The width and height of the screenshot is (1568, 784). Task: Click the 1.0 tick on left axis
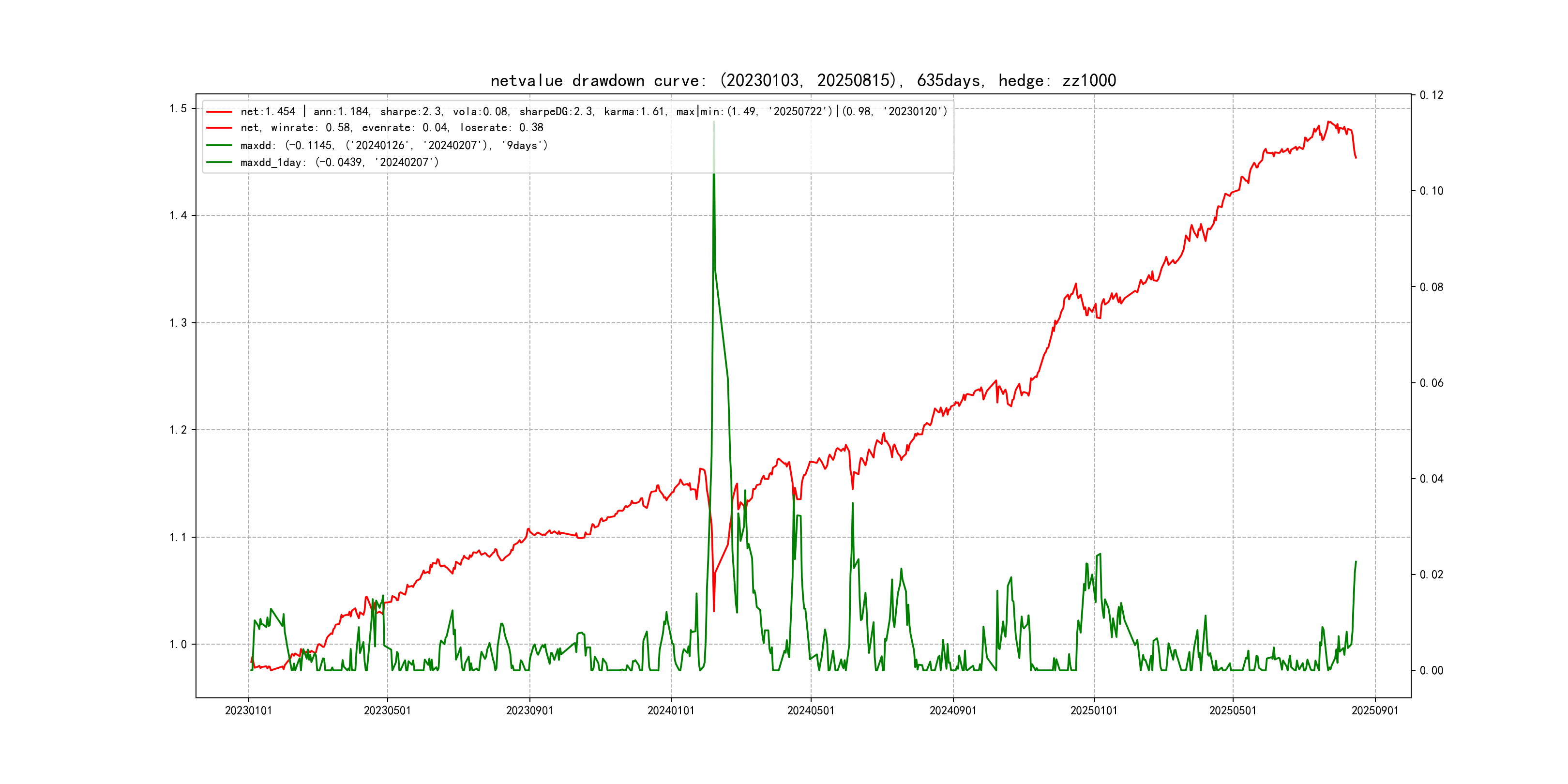click(x=178, y=645)
